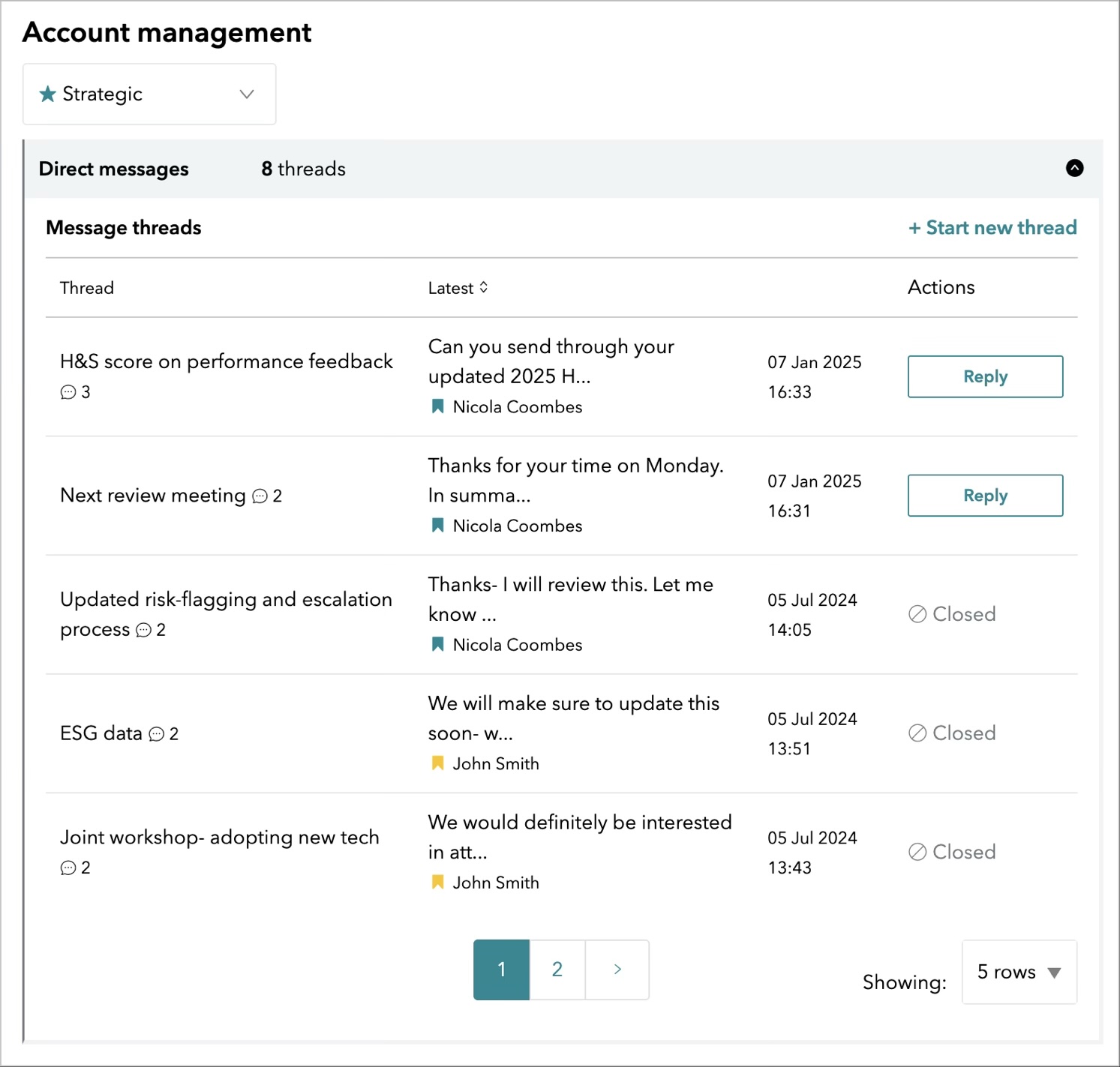This screenshot has width=1120, height=1067.
Task: Click comment icon under Joint workshop thread
Action: click(x=68, y=868)
